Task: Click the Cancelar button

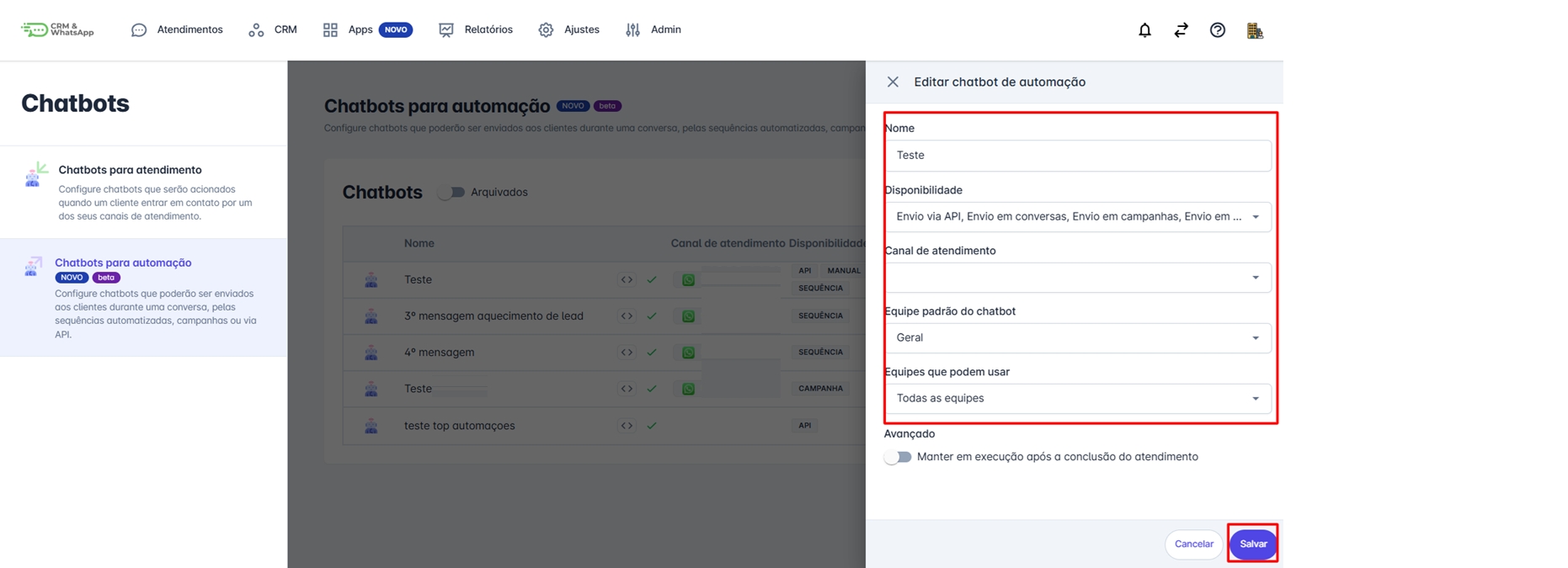Action: 1194,544
